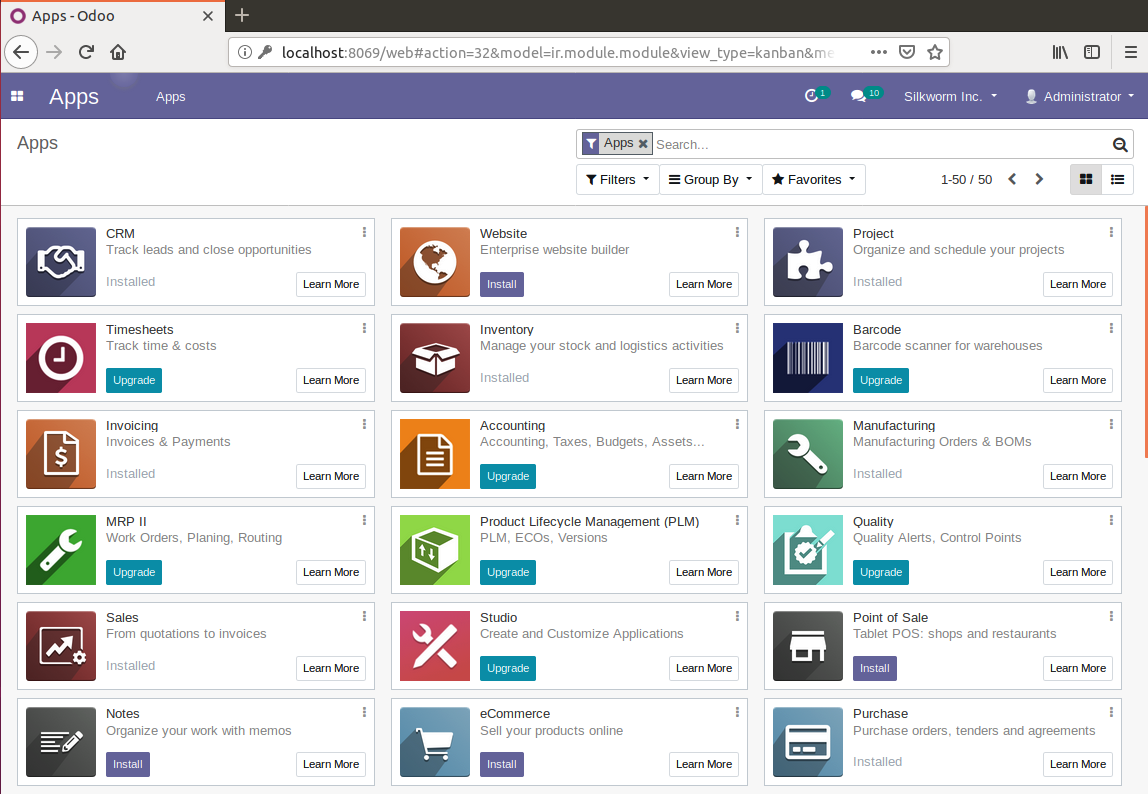Expand the Filters dropdown

point(617,180)
